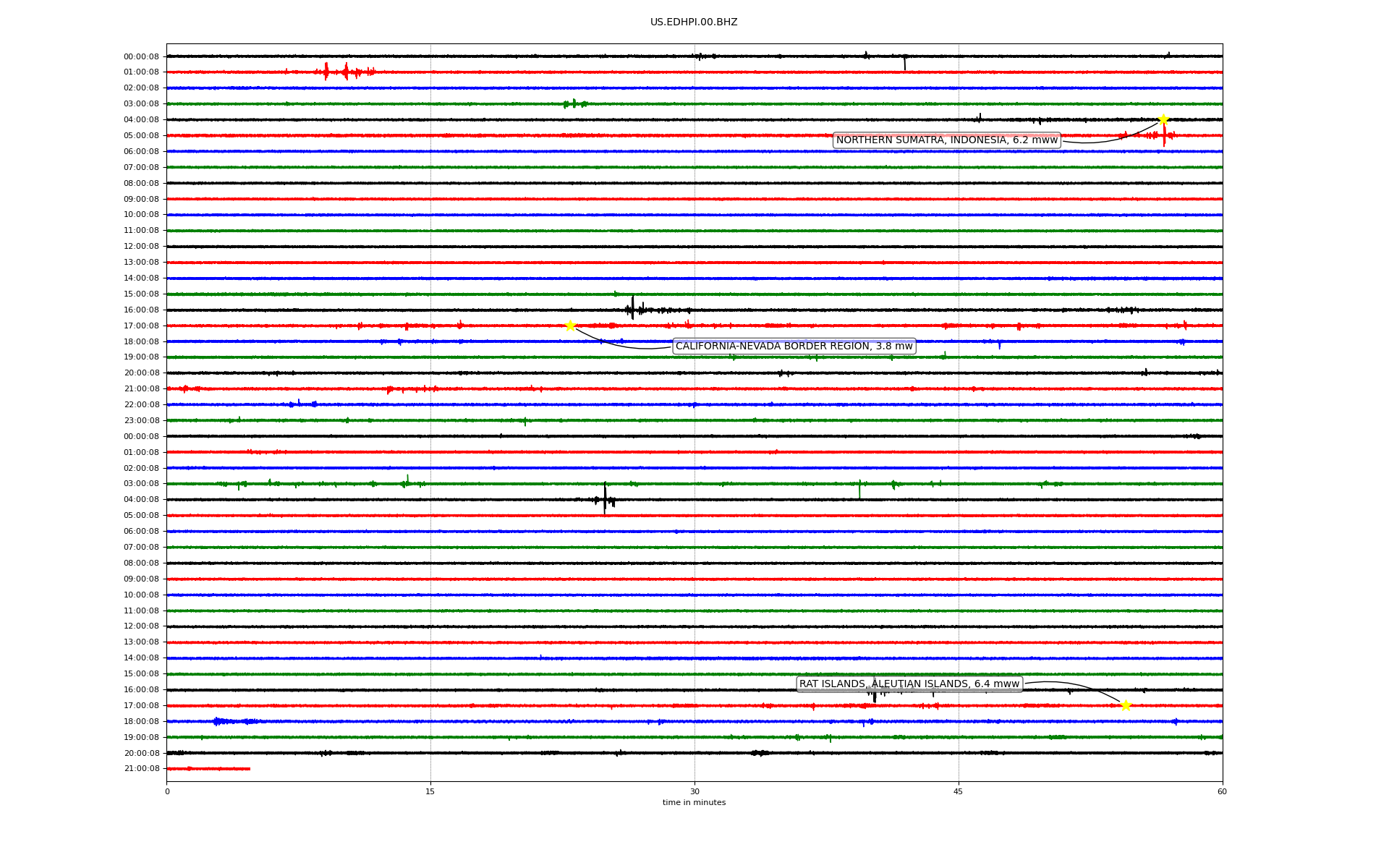
Task: Click the 15 minute x-axis tick label
Action: click(x=430, y=791)
